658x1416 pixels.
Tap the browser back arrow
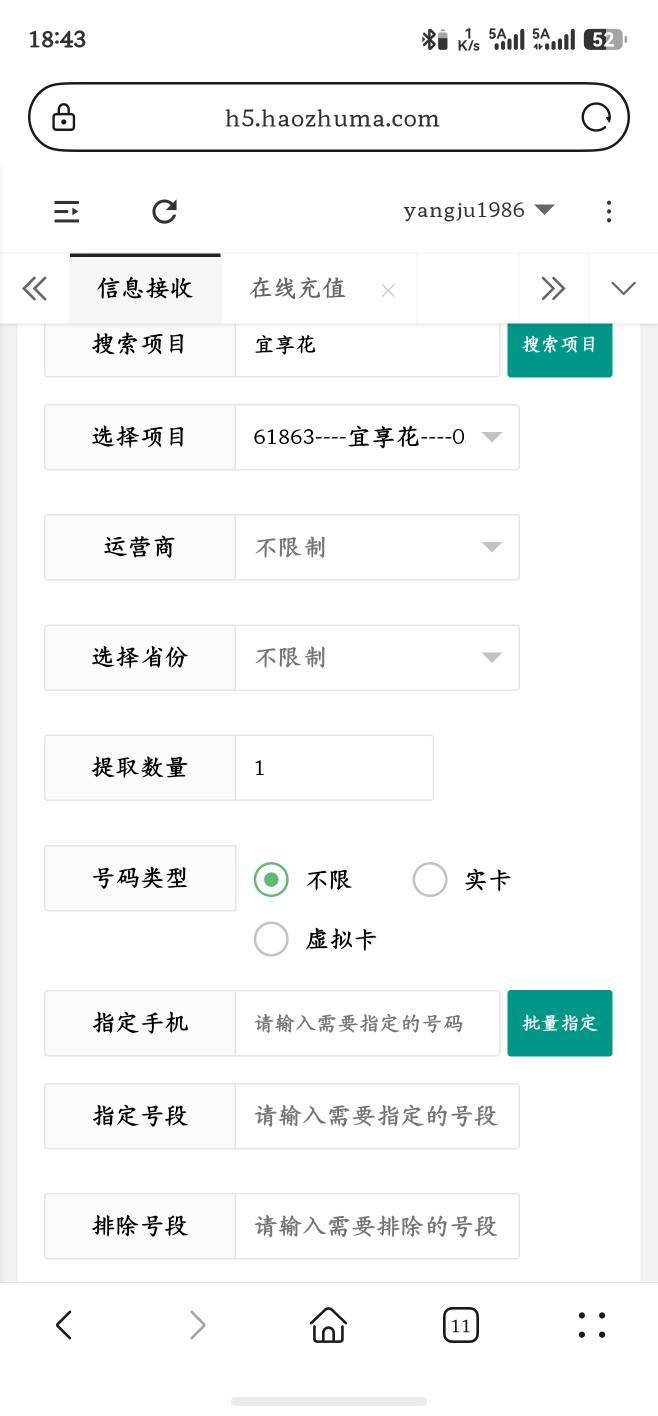pos(64,1326)
